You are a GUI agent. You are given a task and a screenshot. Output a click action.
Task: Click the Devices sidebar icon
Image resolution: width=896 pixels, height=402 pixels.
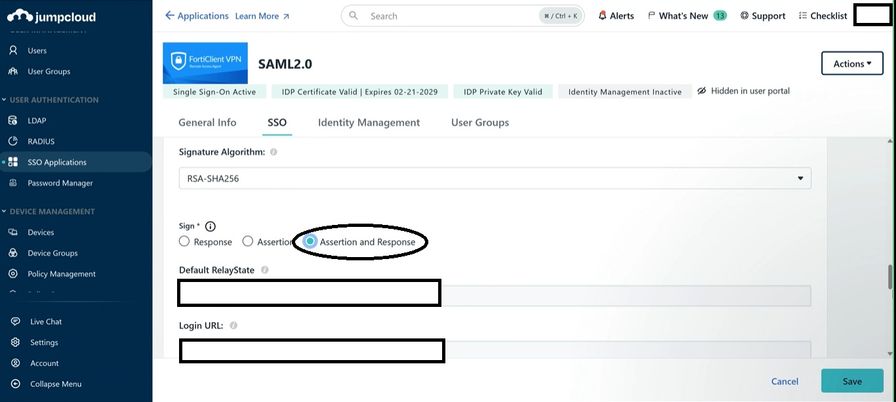coord(14,232)
